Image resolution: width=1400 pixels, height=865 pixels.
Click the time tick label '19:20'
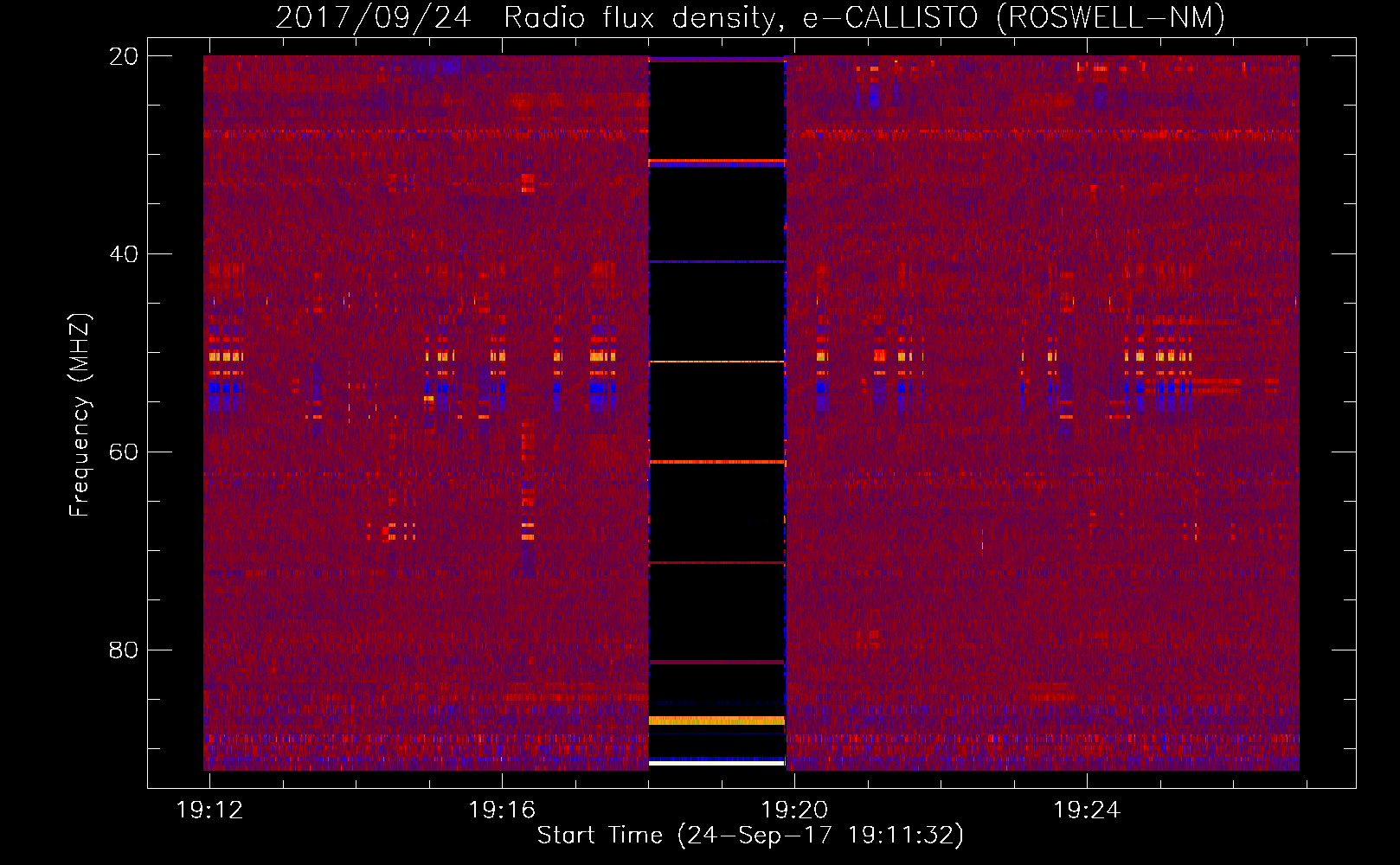tap(794, 811)
